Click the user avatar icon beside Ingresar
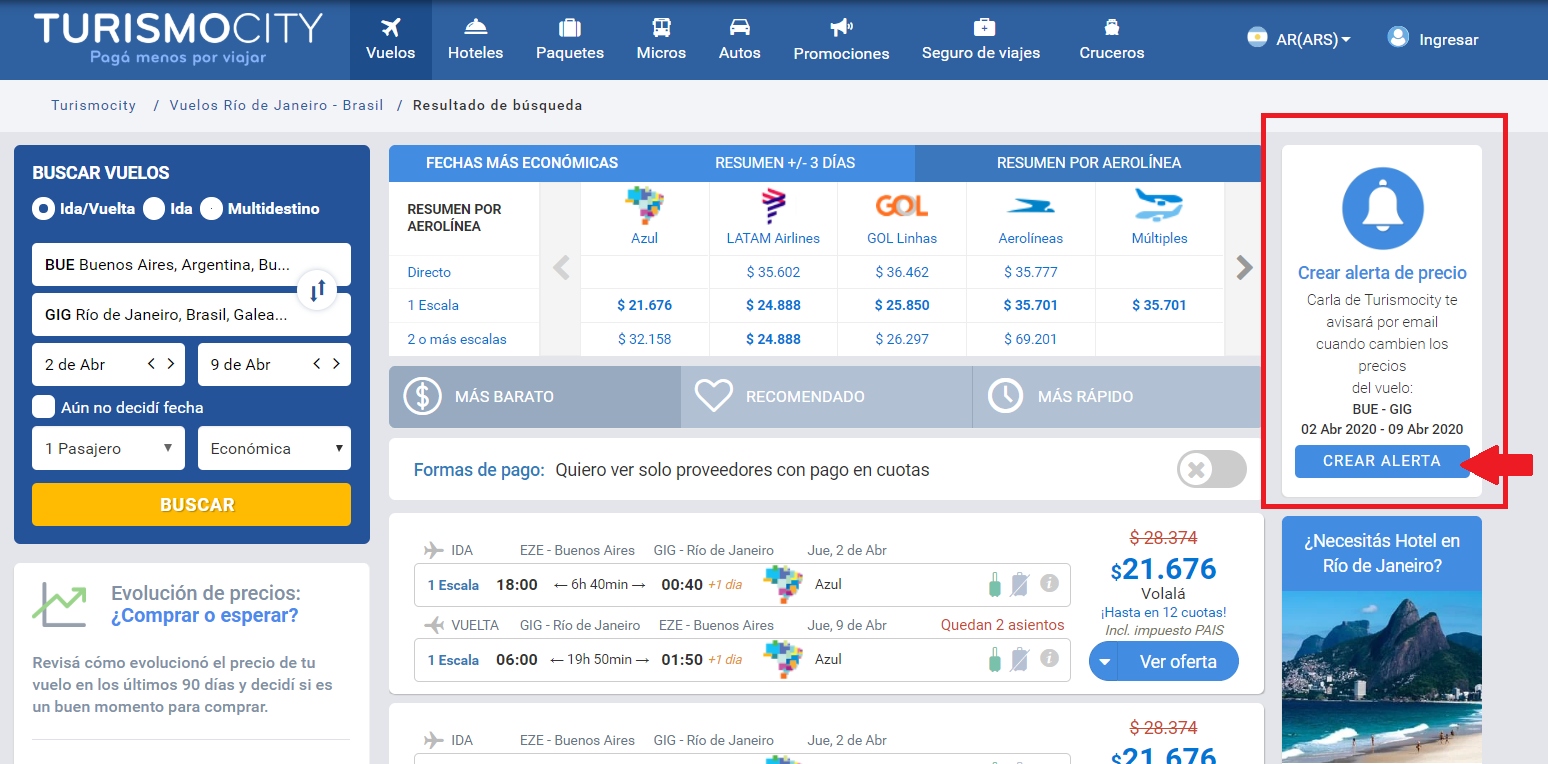 tap(1398, 38)
